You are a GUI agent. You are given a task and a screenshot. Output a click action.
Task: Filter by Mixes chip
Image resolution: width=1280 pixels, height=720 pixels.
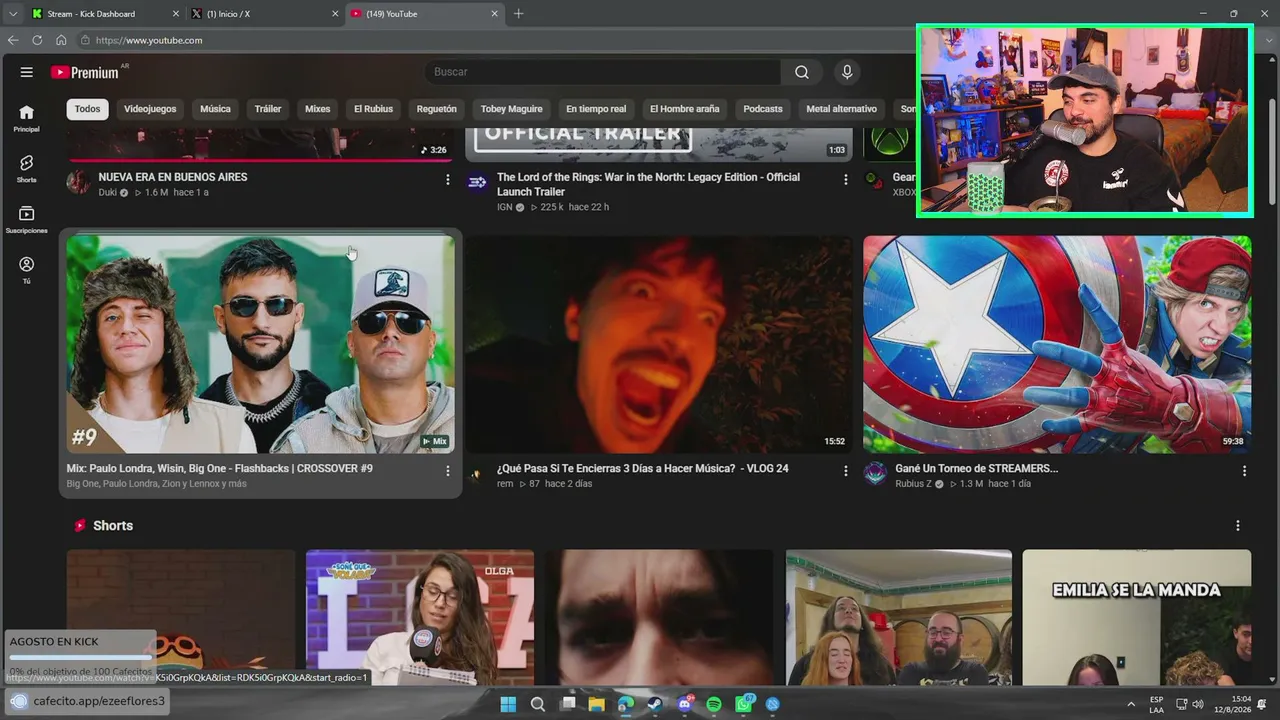[318, 109]
